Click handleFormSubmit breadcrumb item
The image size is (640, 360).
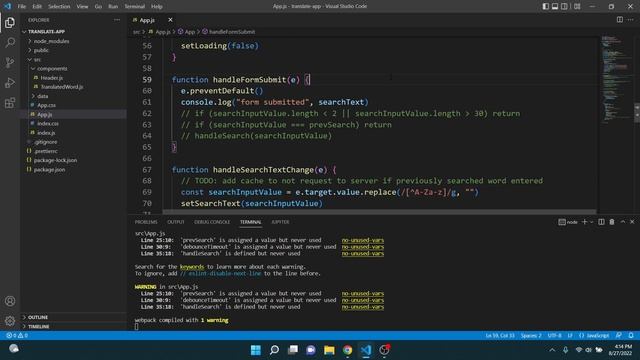pos(229,32)
